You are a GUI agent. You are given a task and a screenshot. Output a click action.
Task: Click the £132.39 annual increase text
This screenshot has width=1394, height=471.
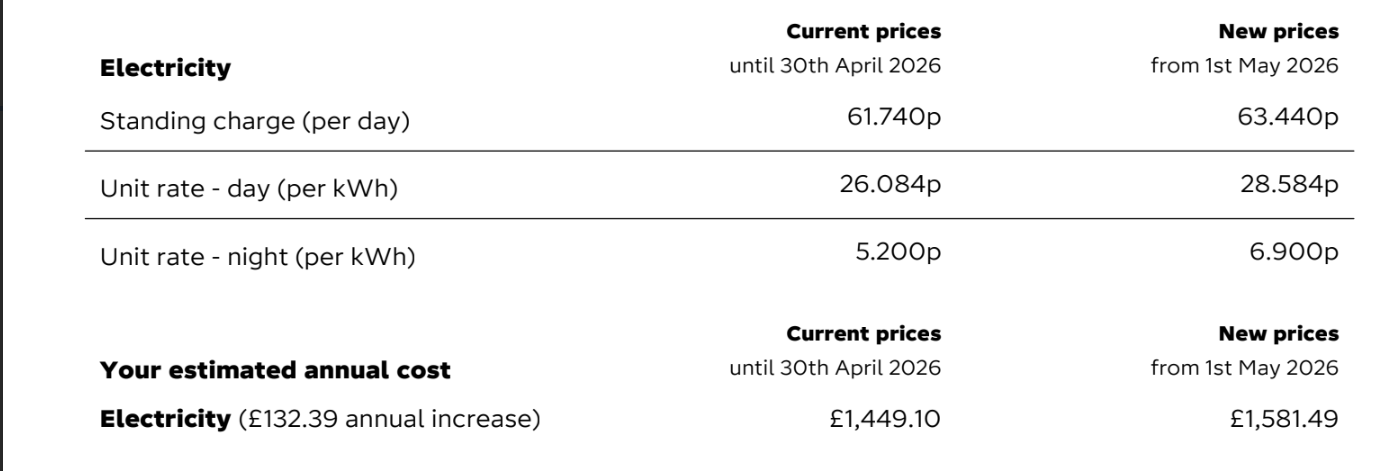(388, 419)
